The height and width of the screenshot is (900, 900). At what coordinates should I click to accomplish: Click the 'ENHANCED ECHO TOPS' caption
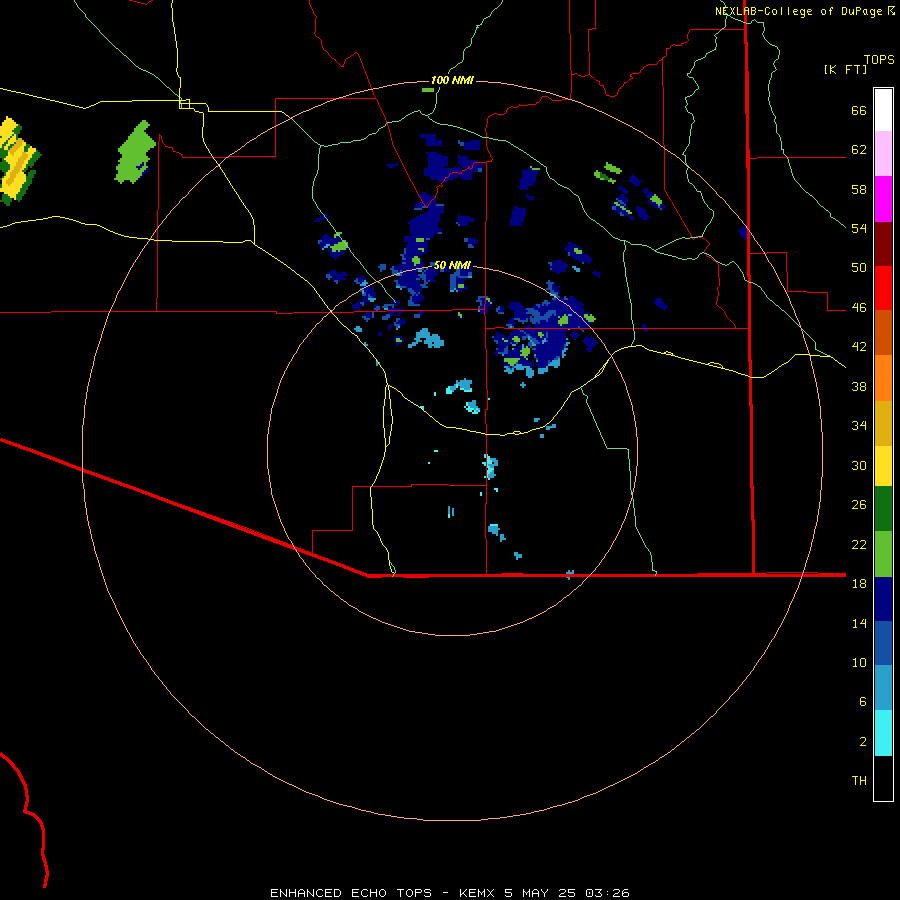pos(351,893)
